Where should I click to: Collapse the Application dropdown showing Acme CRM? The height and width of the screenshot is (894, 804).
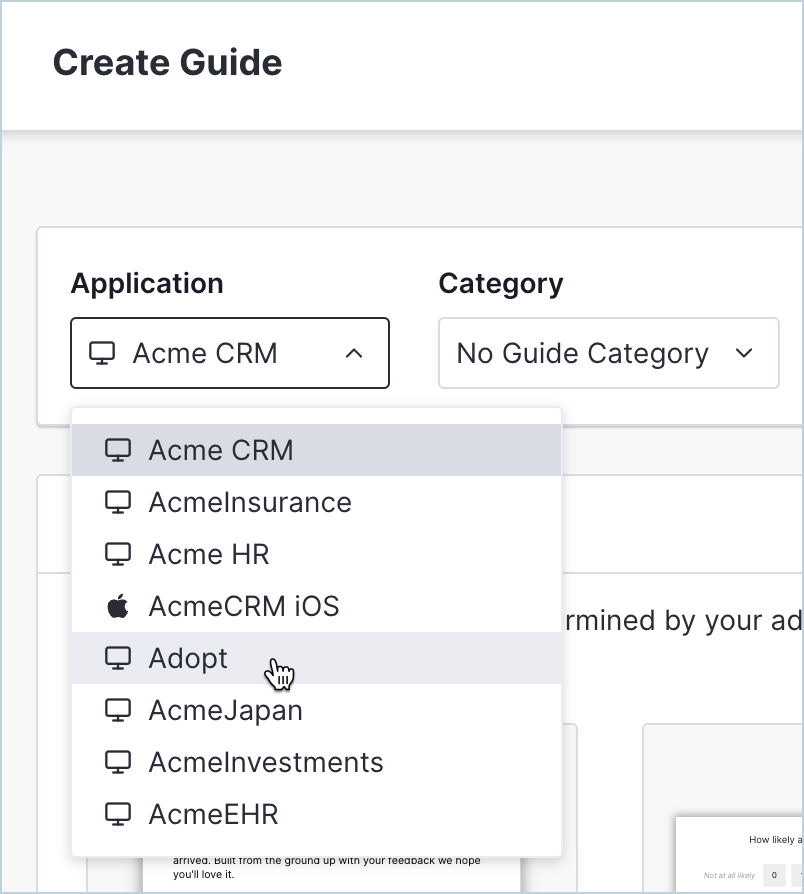pos(230,353)
